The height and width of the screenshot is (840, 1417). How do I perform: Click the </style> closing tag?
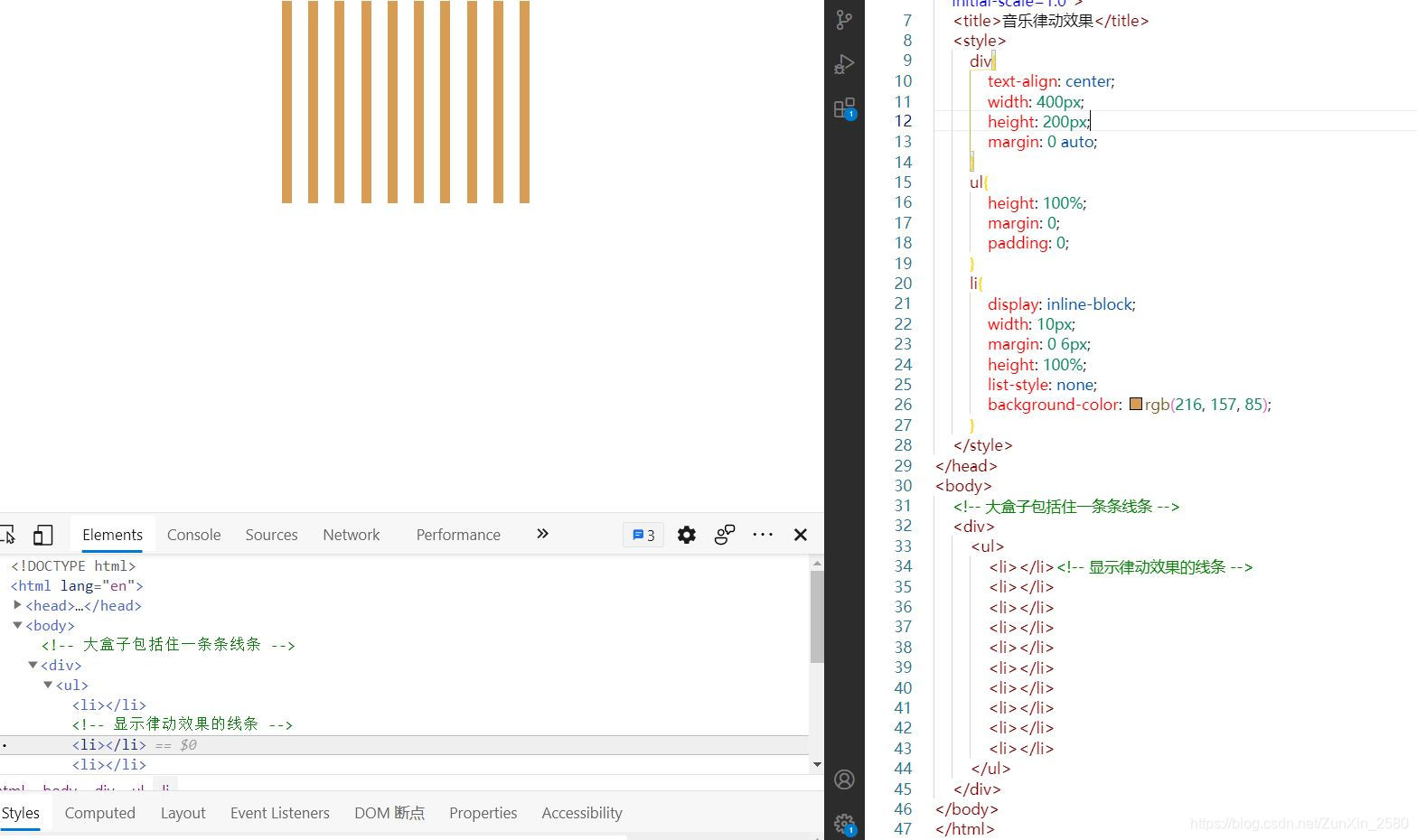tap(982, 445)
